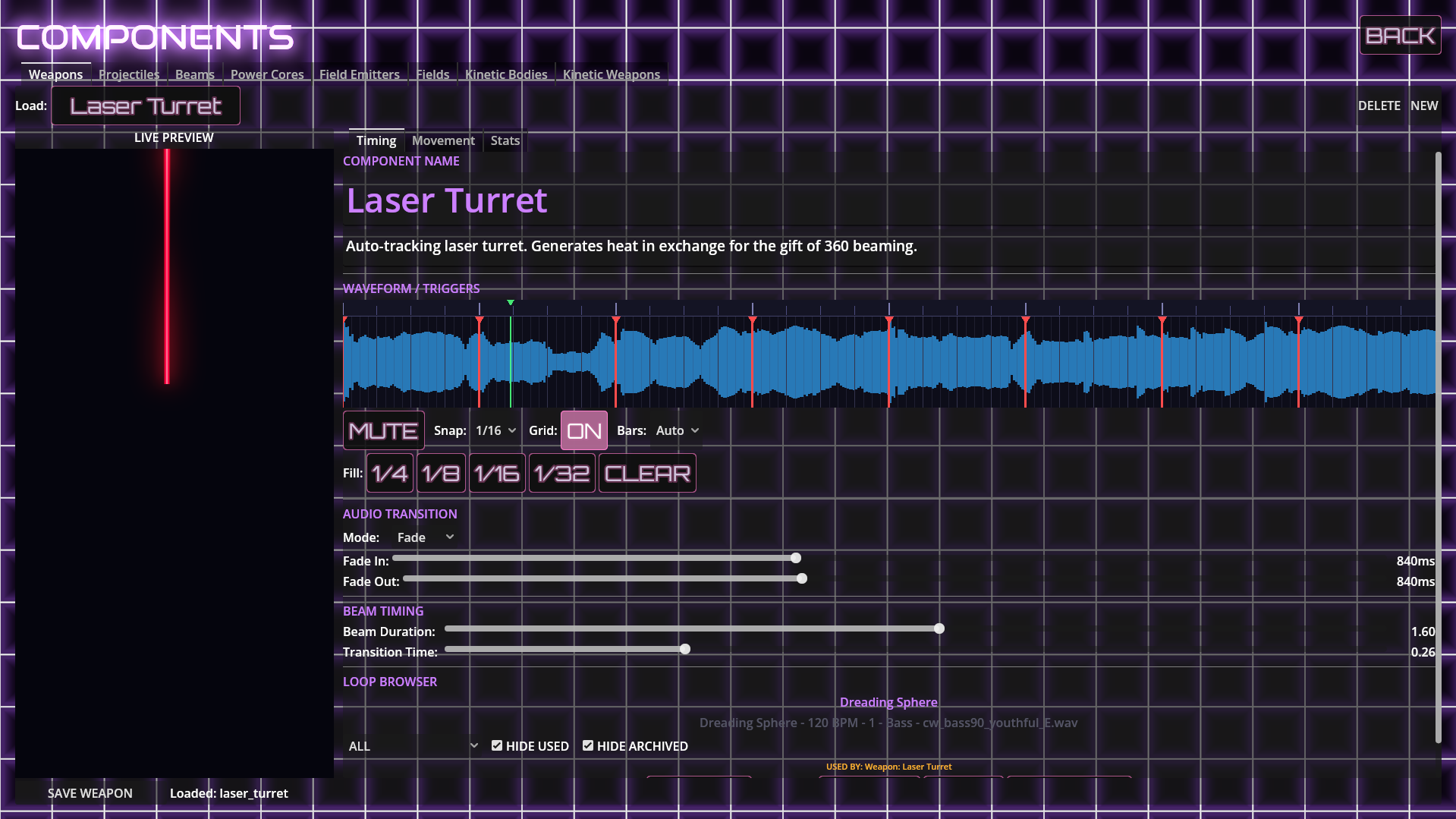
Task: Open the Dreading Sphere loop link
Action: 888,702
